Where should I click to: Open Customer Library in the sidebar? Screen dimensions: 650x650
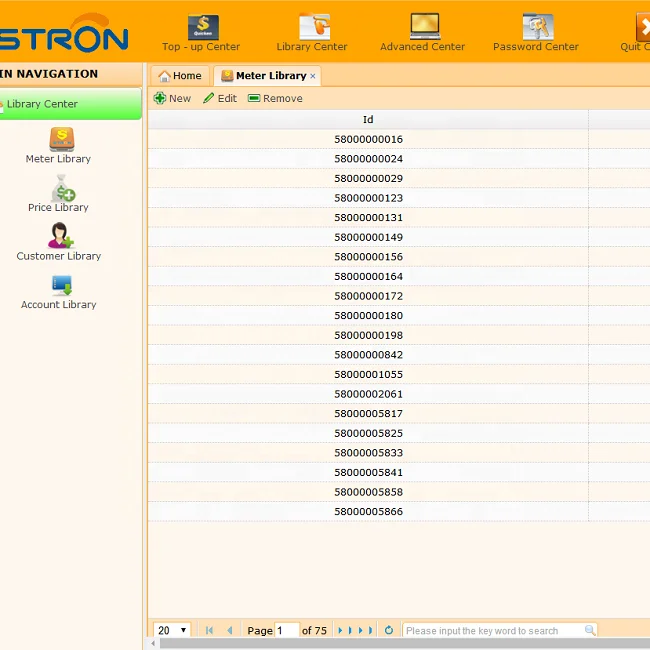tap(59, 241)
